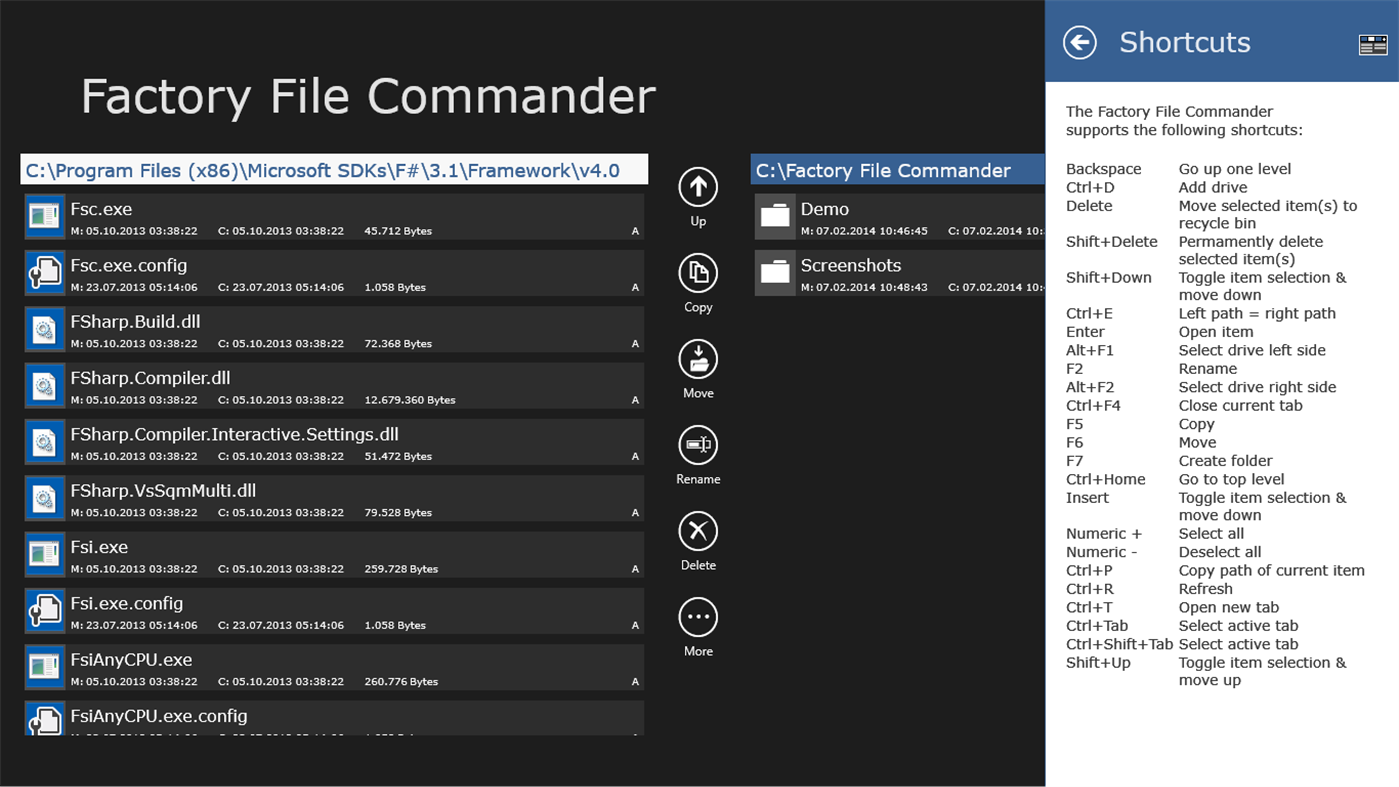Click the Fsi.exe.config file icon

[45, 611]
